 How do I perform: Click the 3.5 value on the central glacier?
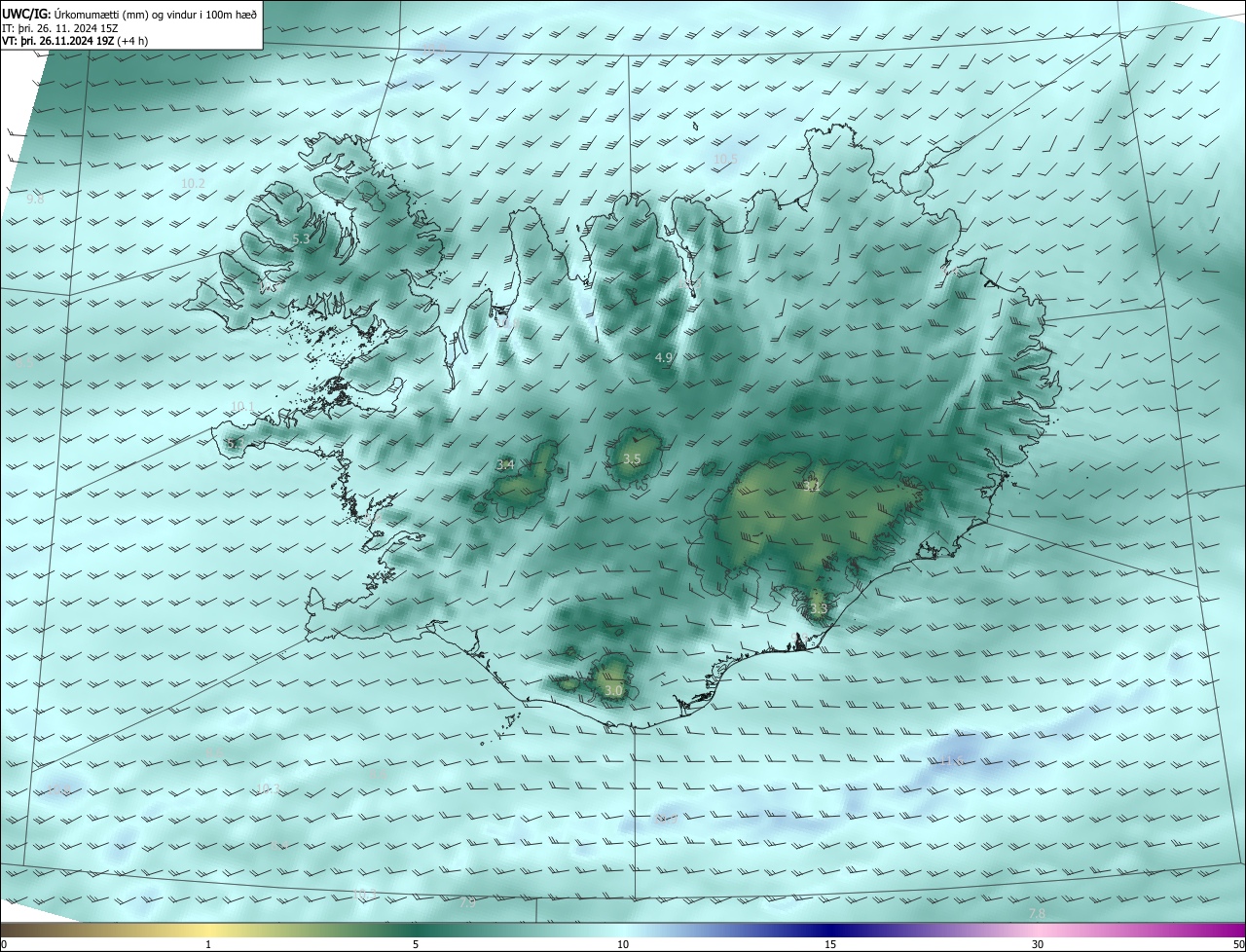pyautogui.click(x=632, y=458)
